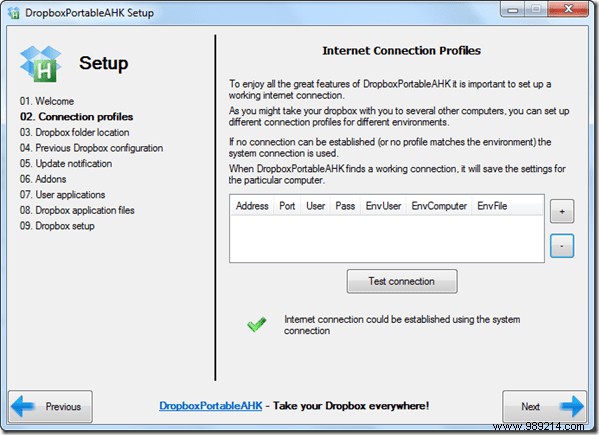Screen dimensions: 599x435
Task: Click the 'Internet connection could be established' status text
Action: (402, 325)
